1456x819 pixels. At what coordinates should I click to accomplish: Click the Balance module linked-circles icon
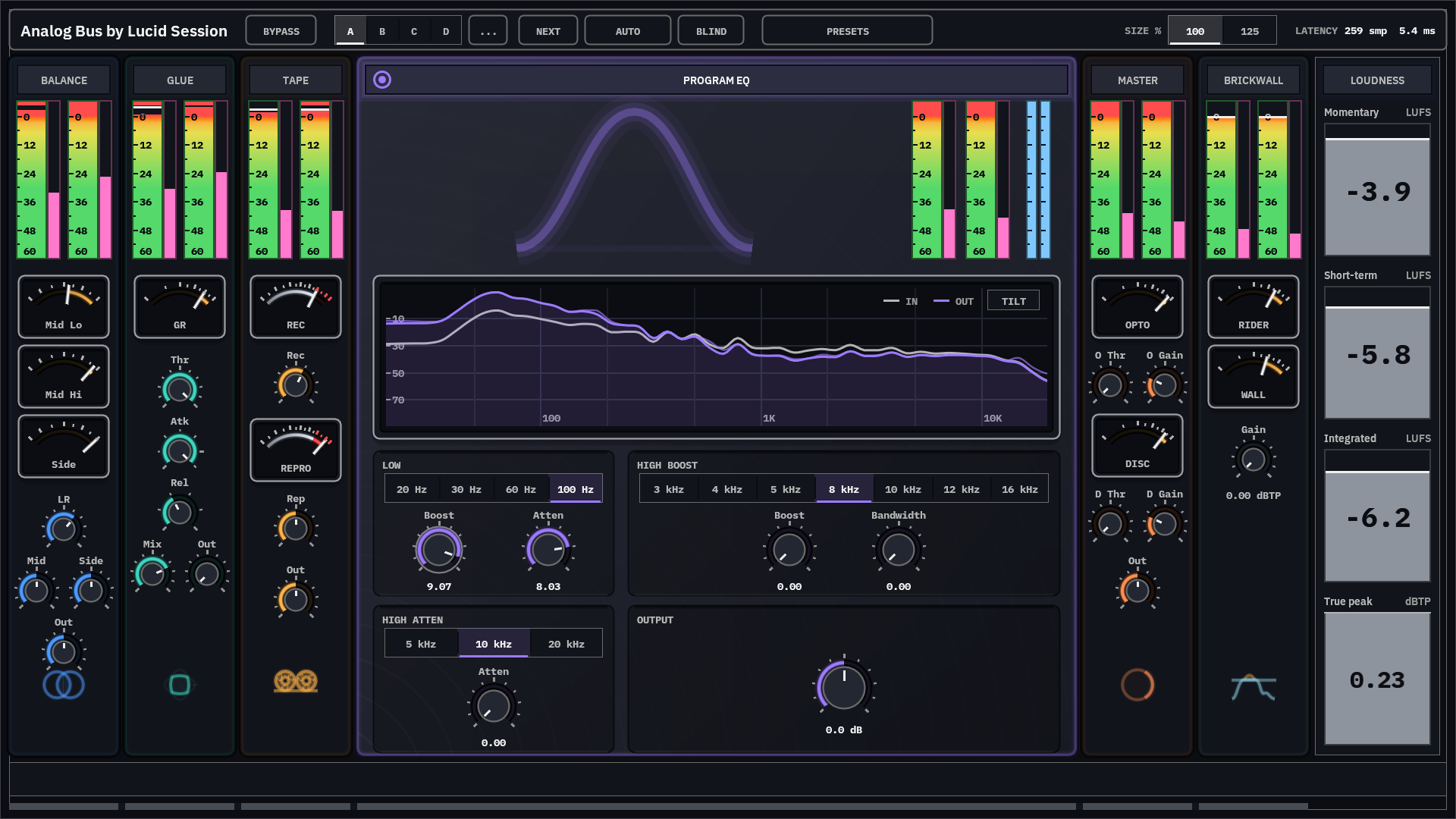(x=64, y=685)
